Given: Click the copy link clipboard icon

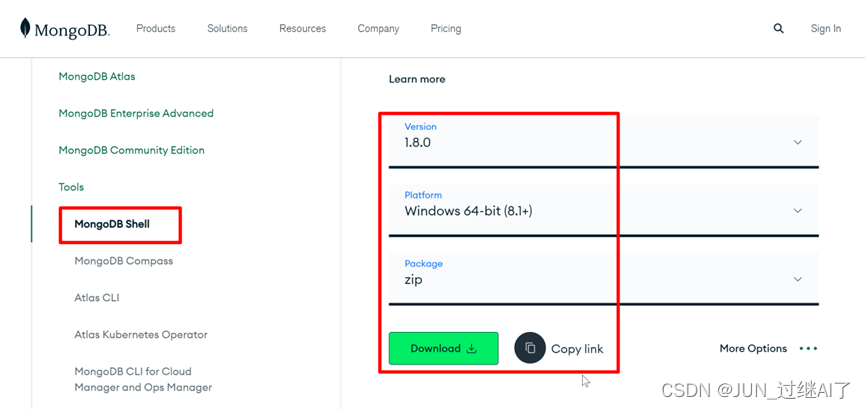Looking at the screenshot, I should point(530,348).
